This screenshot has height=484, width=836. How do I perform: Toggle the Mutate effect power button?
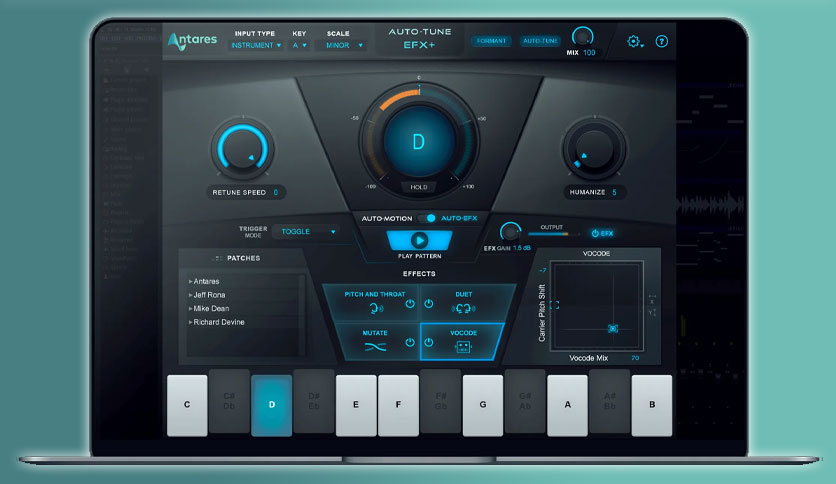[409, 343]
